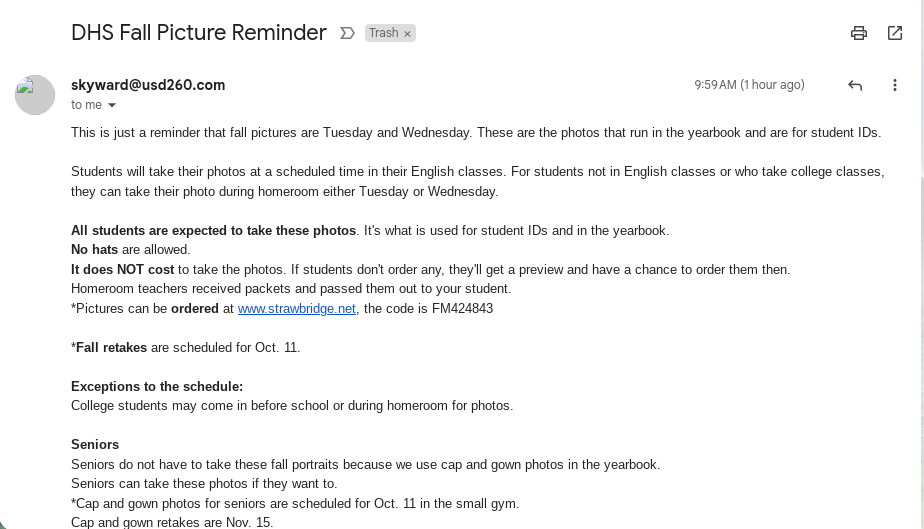Click the bold 'No hats' text
Viewport: 924px width, 529px height.
click(x=94, y=250)
